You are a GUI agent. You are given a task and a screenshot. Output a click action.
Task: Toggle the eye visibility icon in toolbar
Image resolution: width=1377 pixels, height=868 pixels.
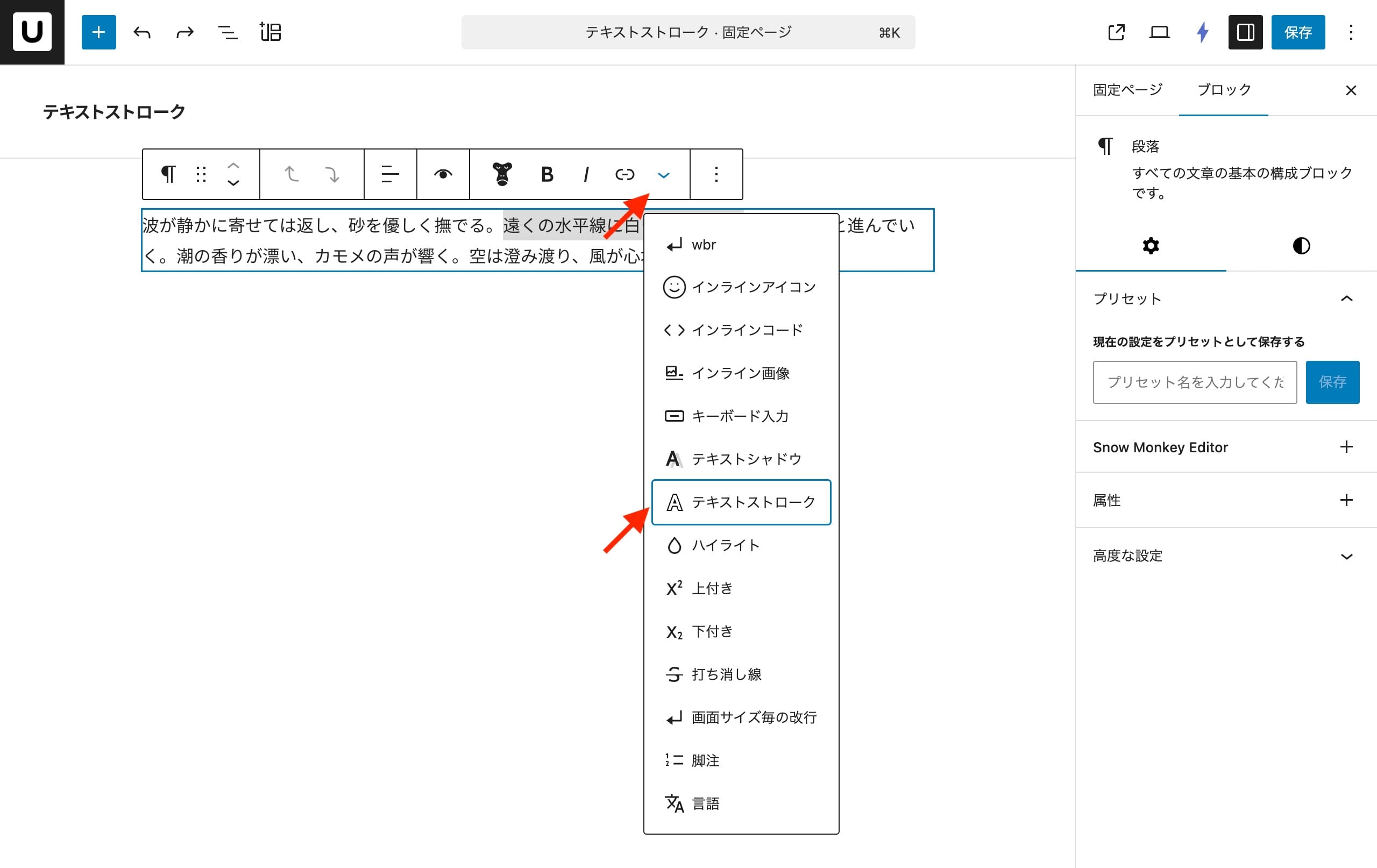click(x=443, y=174)
